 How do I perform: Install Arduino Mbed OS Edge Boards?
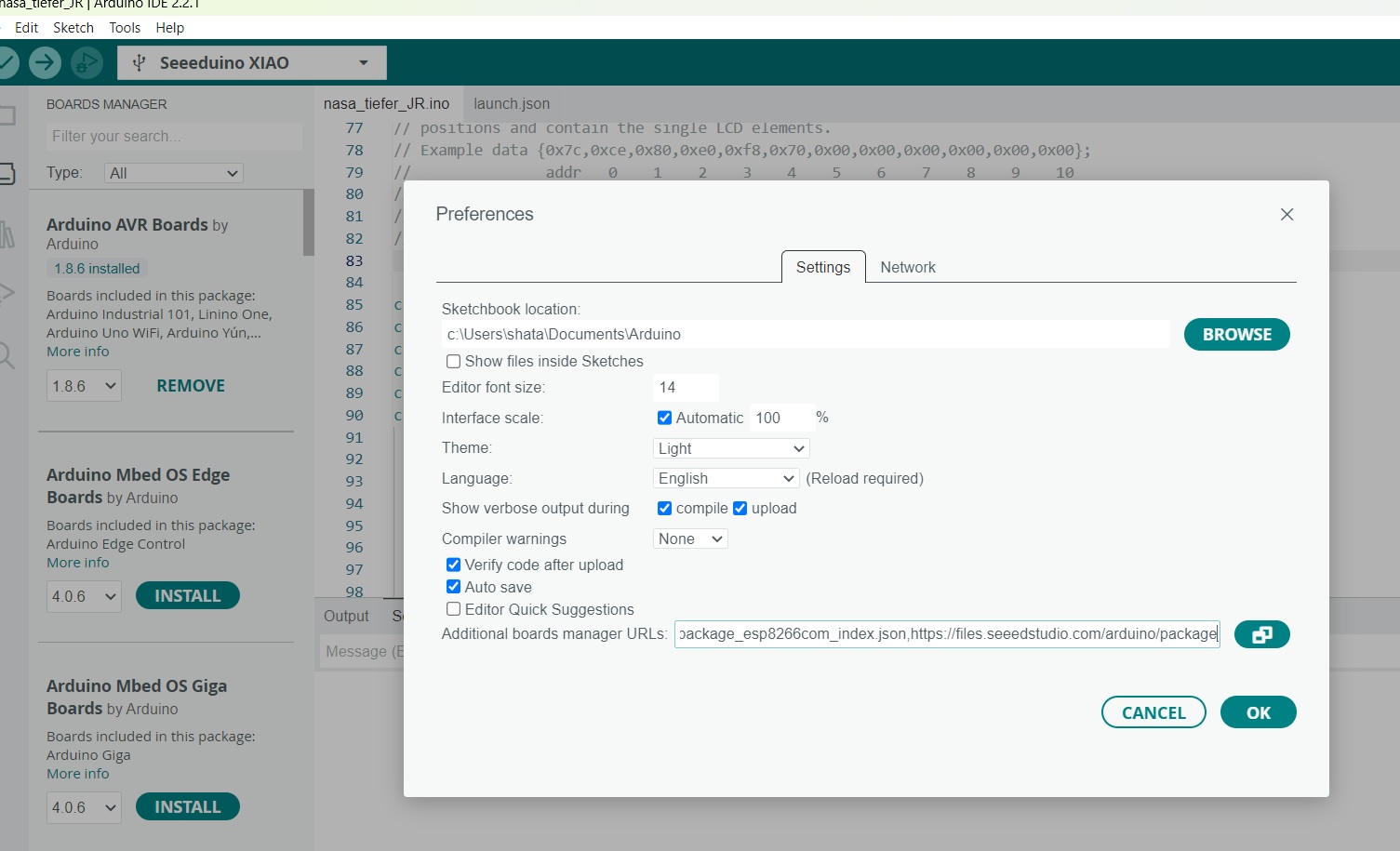(x=188, y=596)
